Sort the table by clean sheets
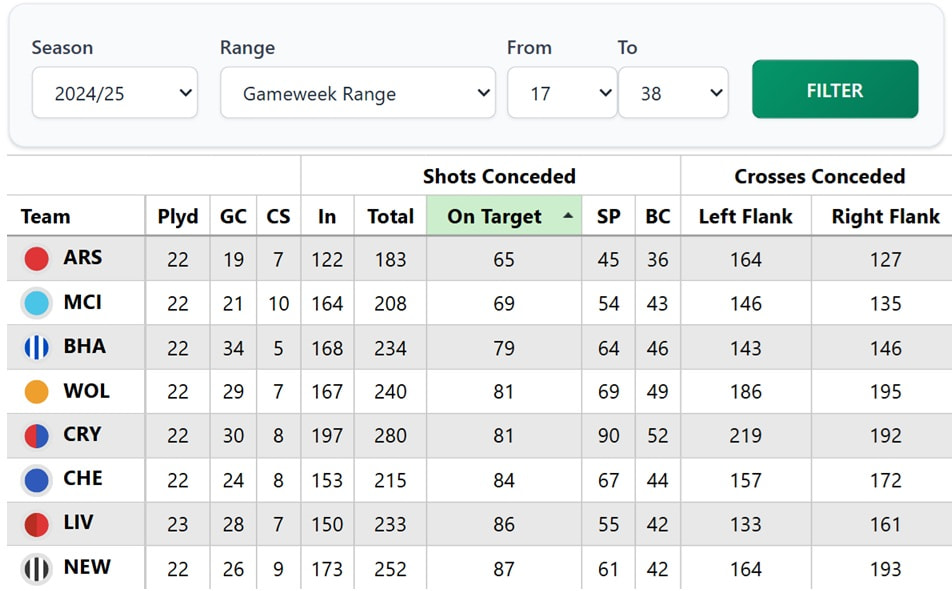The width and height of the screenshot is (952, 591). pos(277,216)
